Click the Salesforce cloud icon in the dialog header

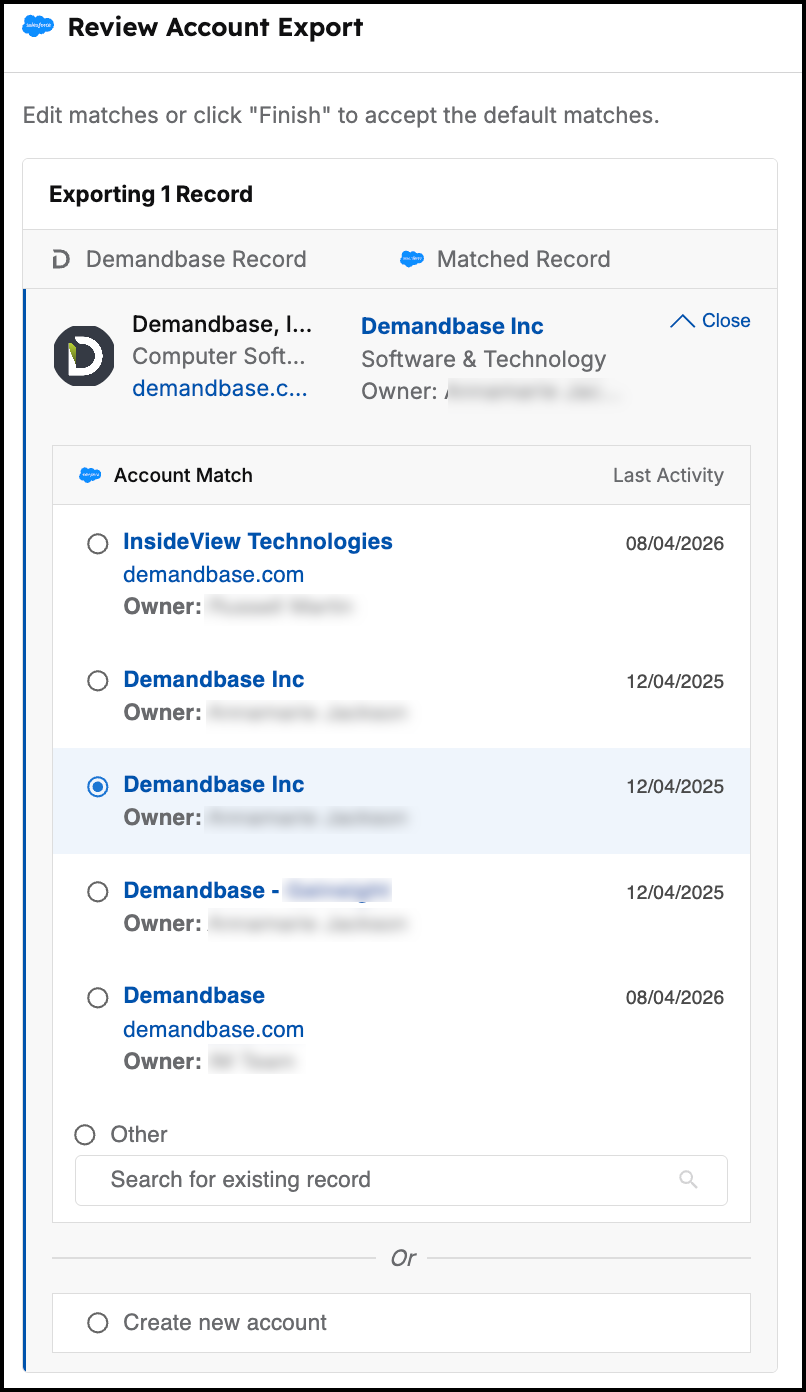pyautogui.click(x=38, y=27)
